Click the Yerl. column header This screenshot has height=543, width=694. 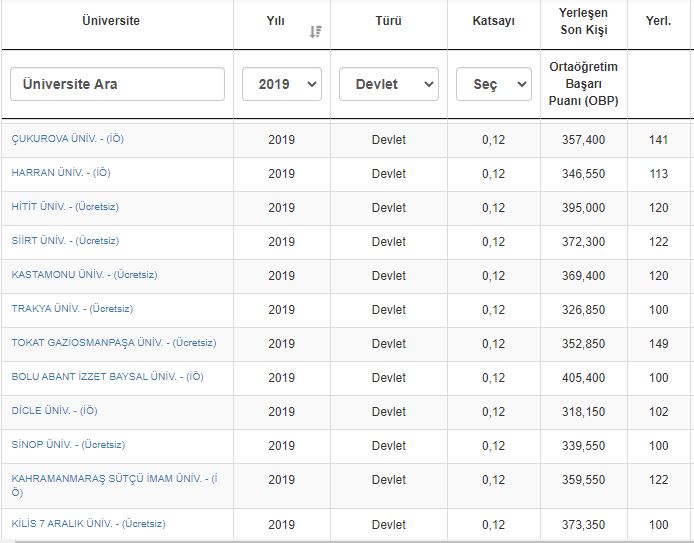659,21
